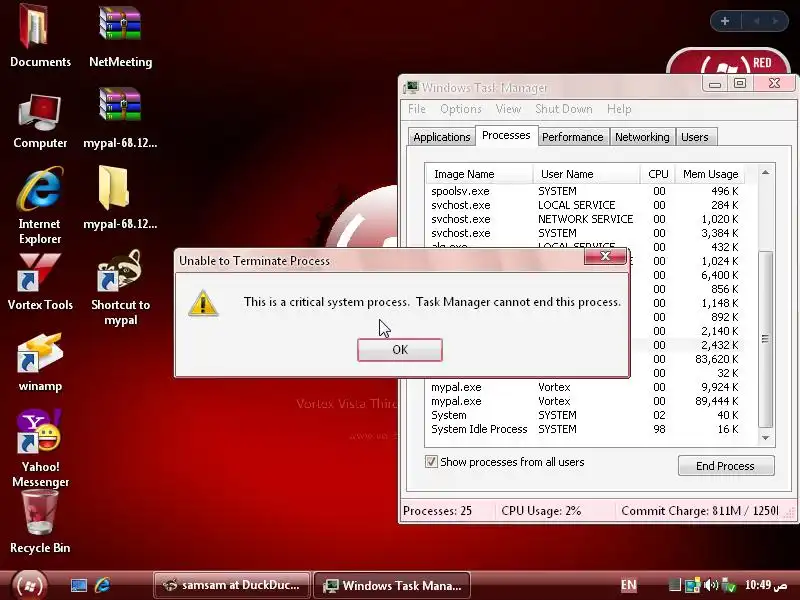Sort by the Mem Usage column header
The height and width of the screenshot is (600, 800).
(710, 174)
